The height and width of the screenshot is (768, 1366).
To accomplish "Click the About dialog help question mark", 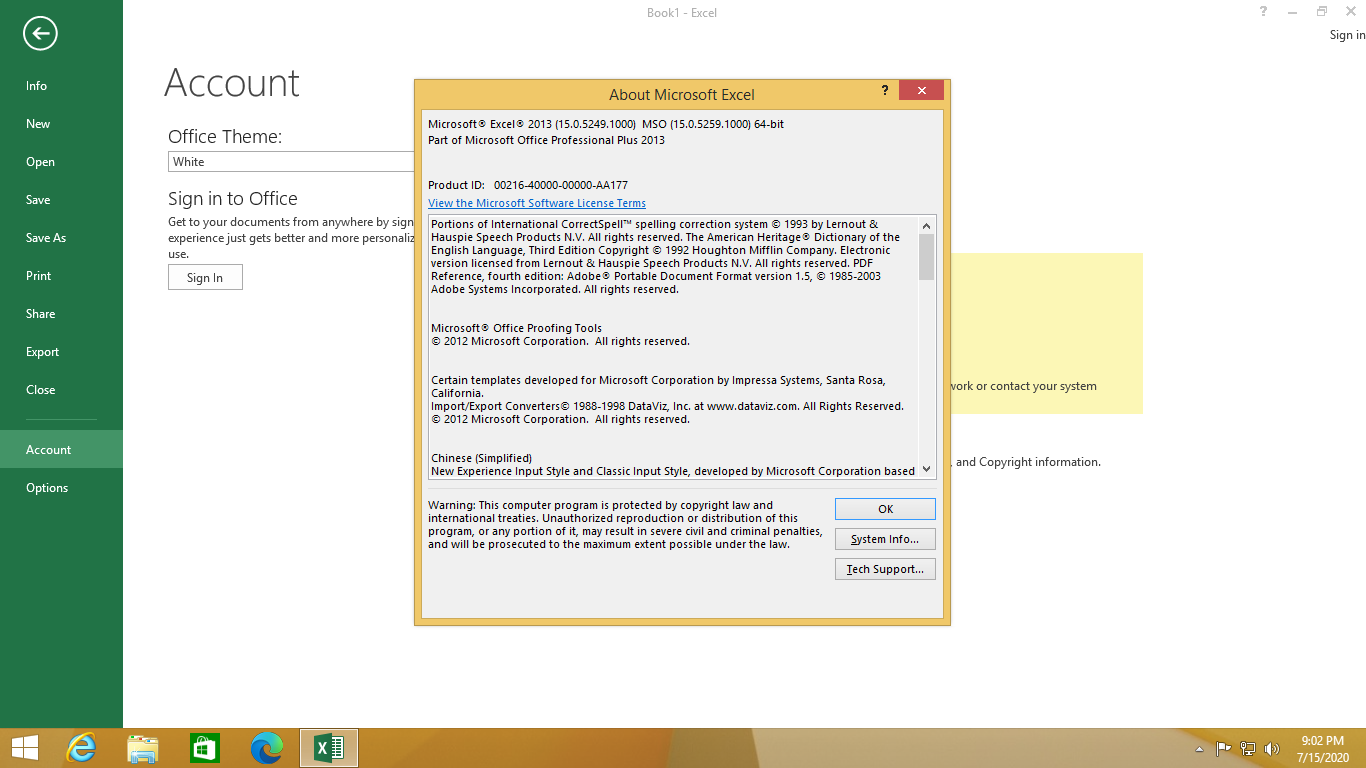I will click(885, 91).
